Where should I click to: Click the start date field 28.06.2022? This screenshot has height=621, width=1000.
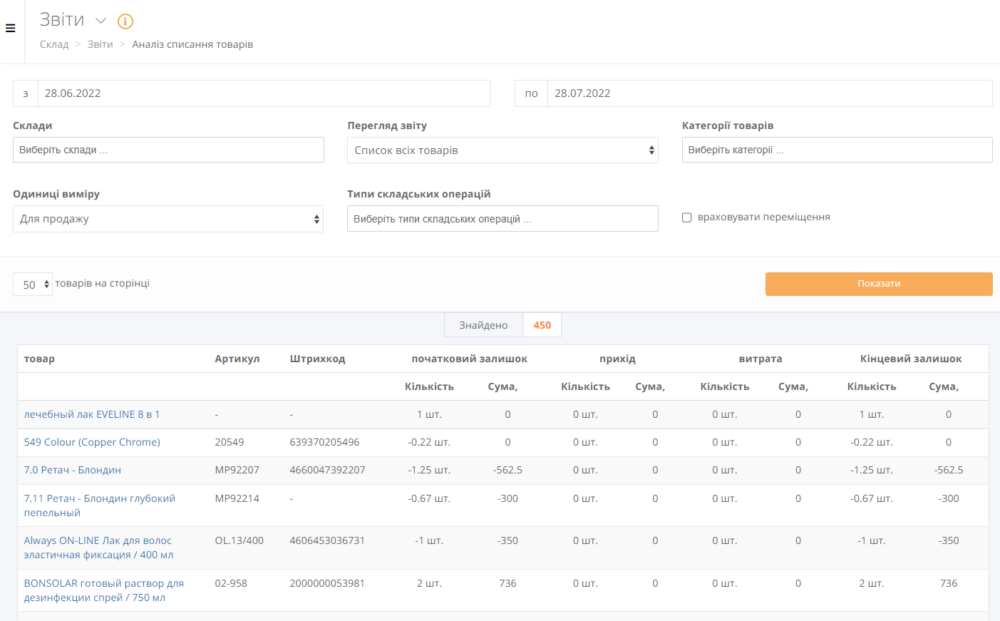coord(263,93)
